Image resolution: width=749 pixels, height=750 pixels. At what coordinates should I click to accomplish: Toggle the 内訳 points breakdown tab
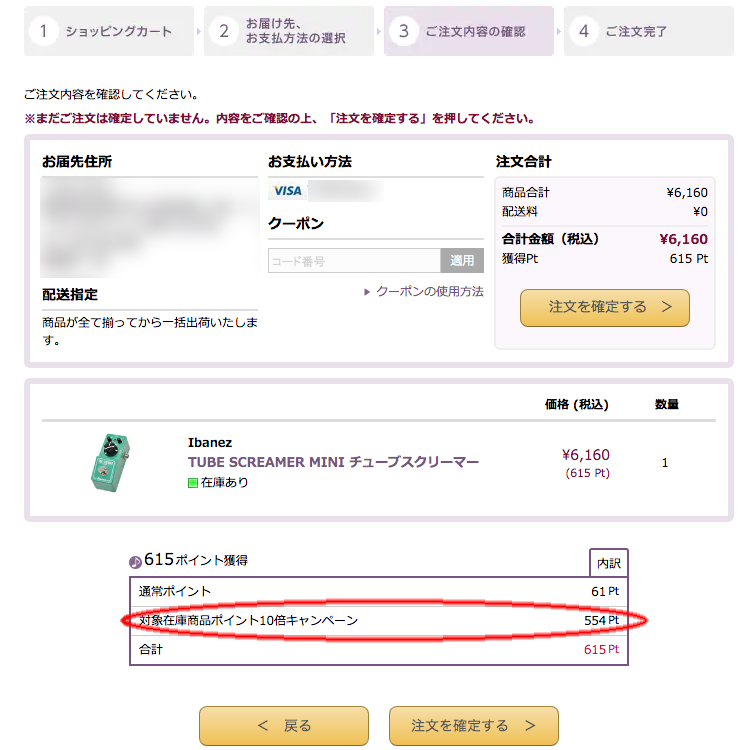[608, 563]
